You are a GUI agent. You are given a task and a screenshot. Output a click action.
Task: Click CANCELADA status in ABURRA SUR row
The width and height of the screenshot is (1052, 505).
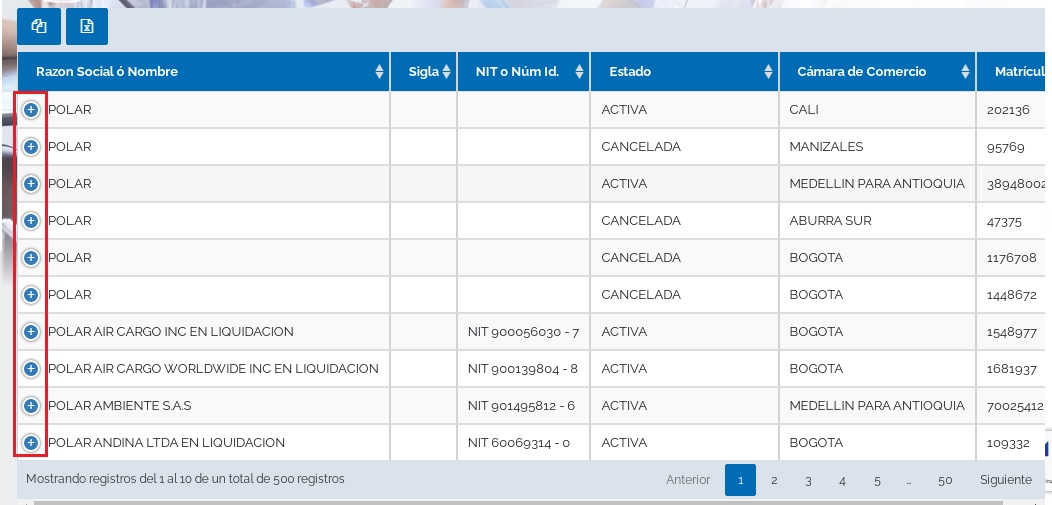pyautogui.click(x=641, y=221)
